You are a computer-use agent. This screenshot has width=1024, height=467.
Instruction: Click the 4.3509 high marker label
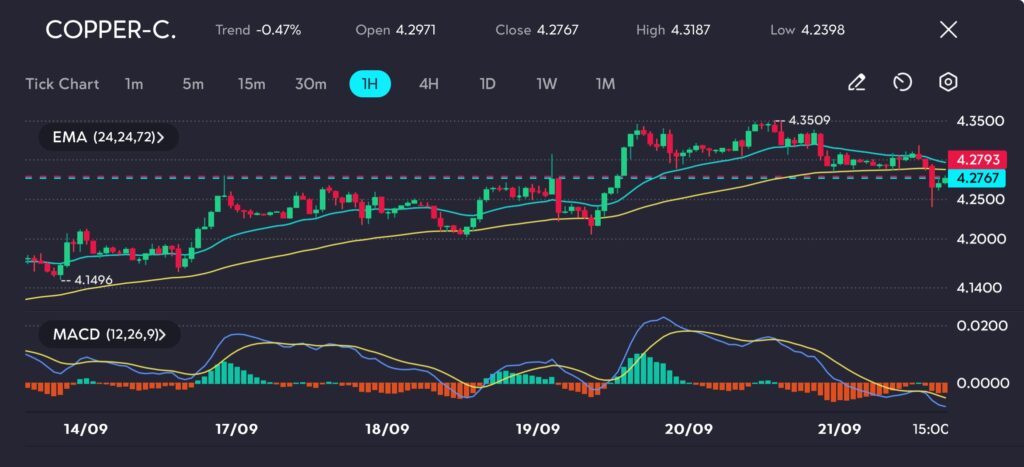[809, 120]
